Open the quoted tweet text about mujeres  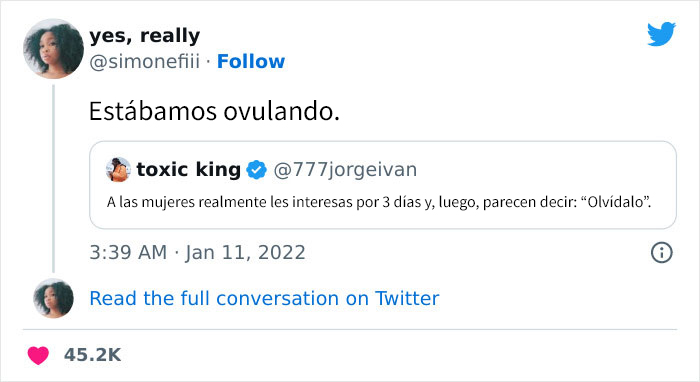[379, 202]
